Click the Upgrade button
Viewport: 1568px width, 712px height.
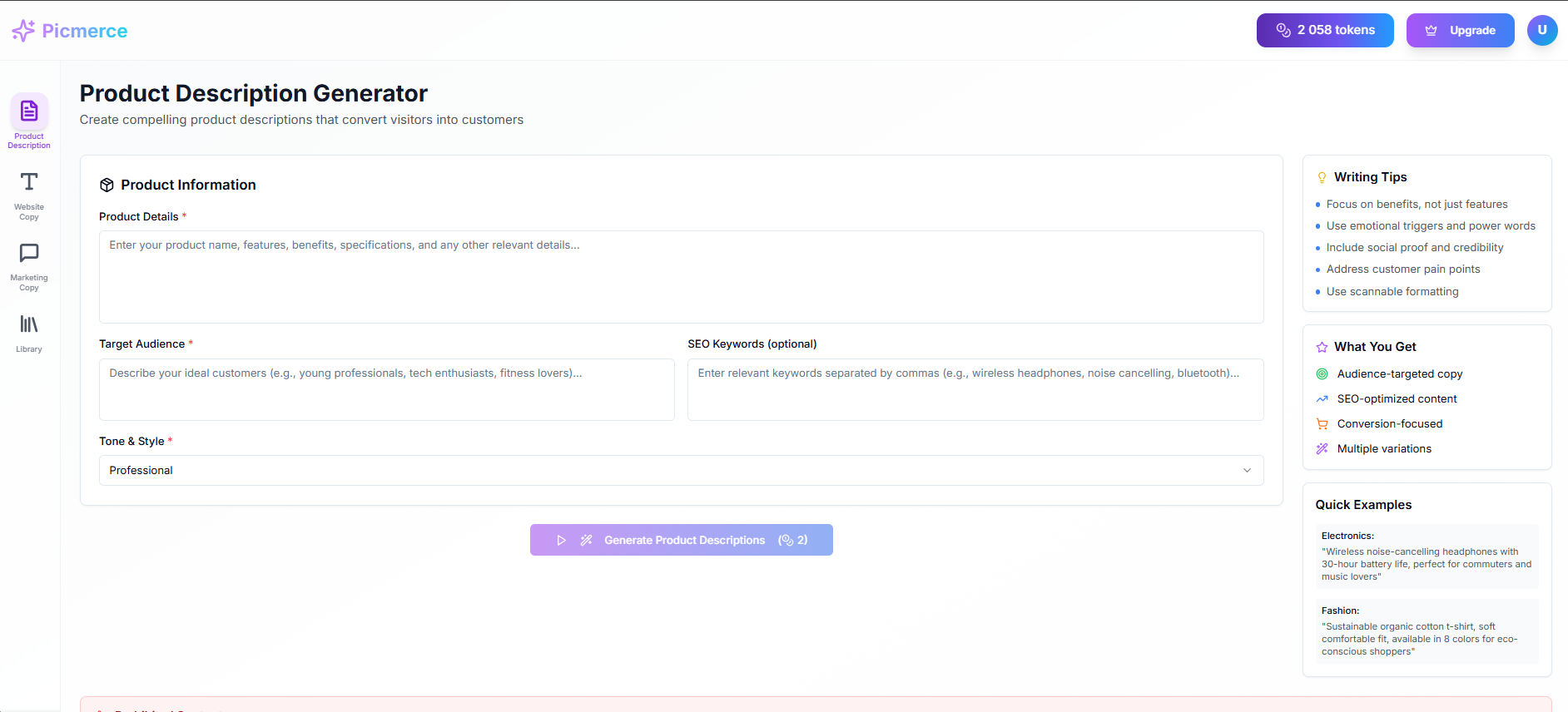pos(1461,30)
